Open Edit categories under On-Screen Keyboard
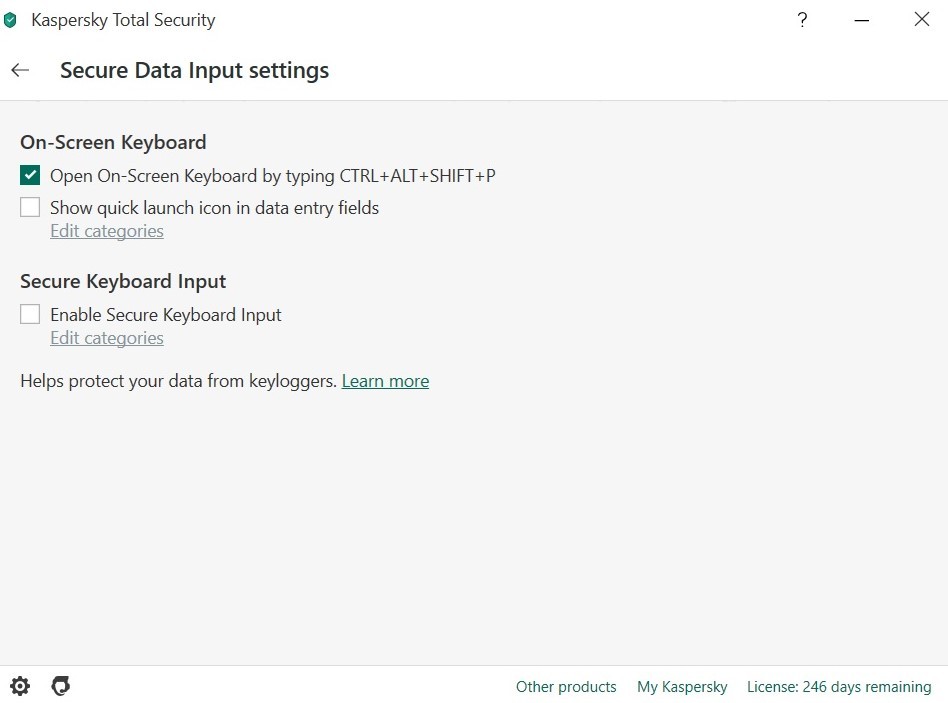948x703 pixels. 107,231
